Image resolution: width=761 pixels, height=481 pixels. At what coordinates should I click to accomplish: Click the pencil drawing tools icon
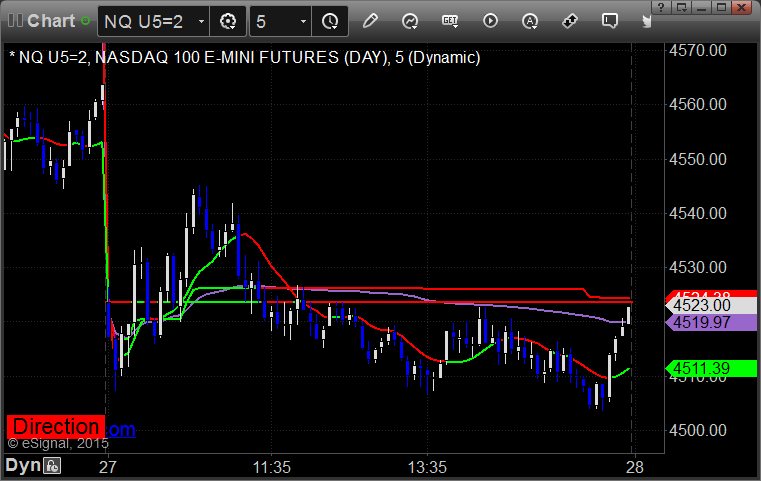370,20
